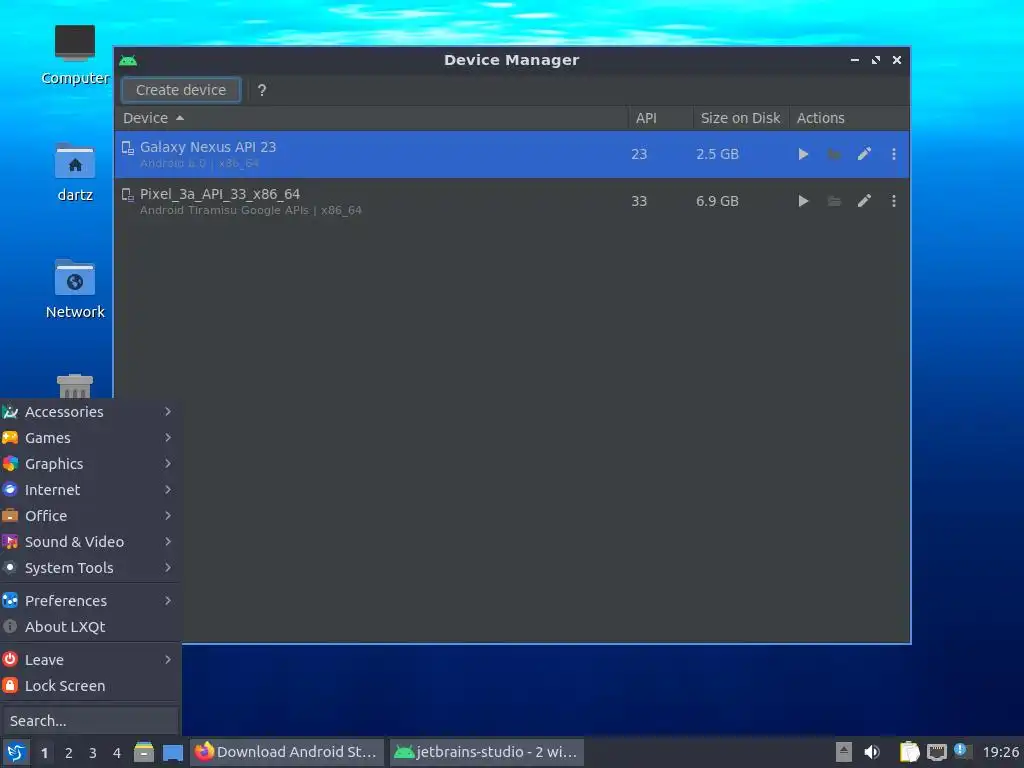
Task: Edit the Galaxy Nexus API 23 device
Action: pyautogui.click(x=864, y=154)
